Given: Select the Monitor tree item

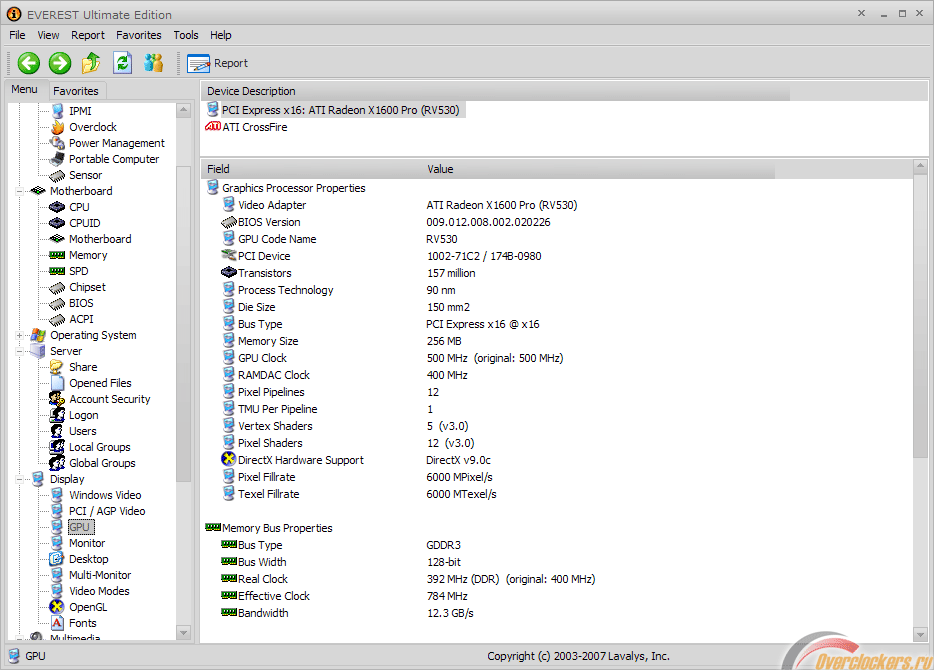Looking at the screenshot, I should [x=87, y=544].
